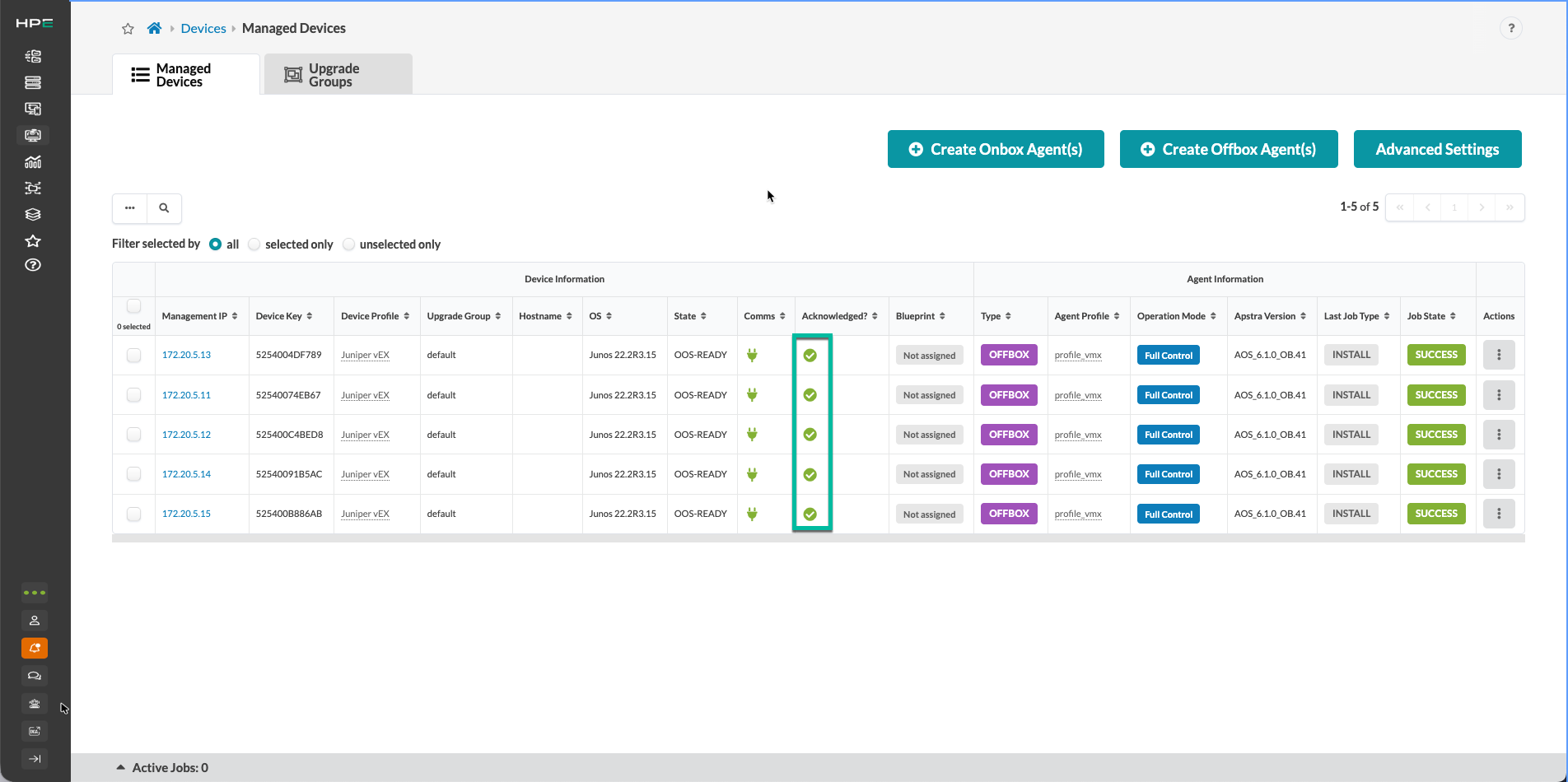Click the horizontal scrollbar under table
The height and width of the screenshot is (782, 1568).
pyautogui.click(x=819, y=538)
